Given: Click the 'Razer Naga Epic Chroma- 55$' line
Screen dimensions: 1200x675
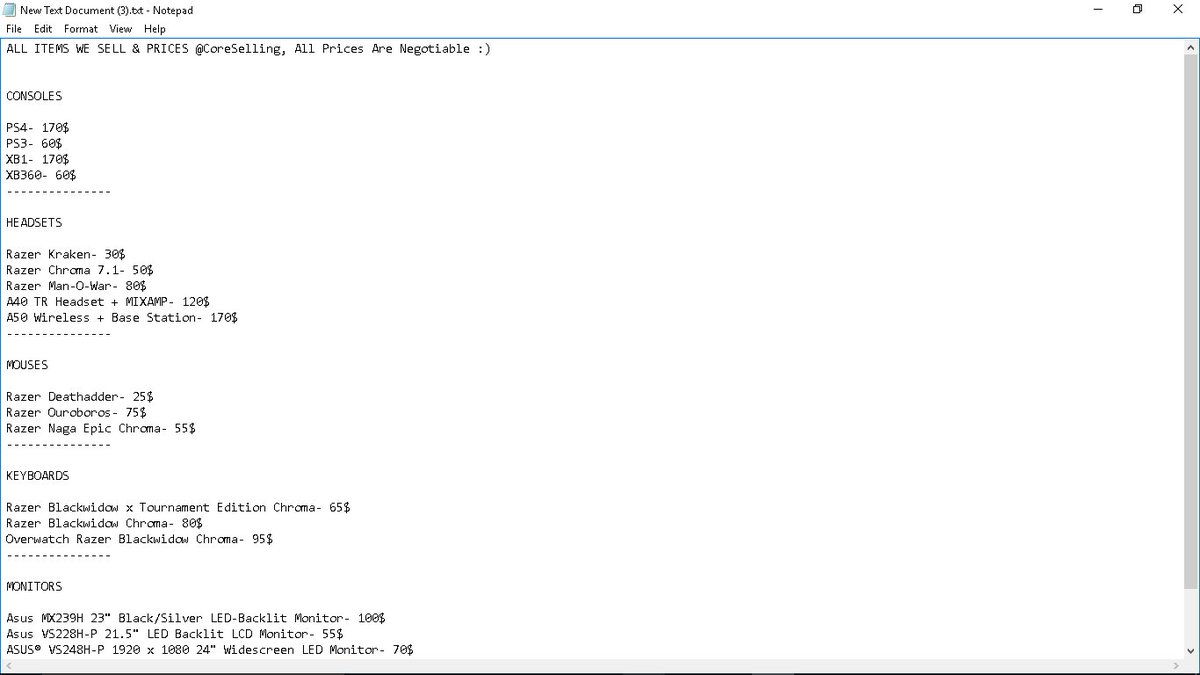Looking at the screenshot, I should pos(100,429).
